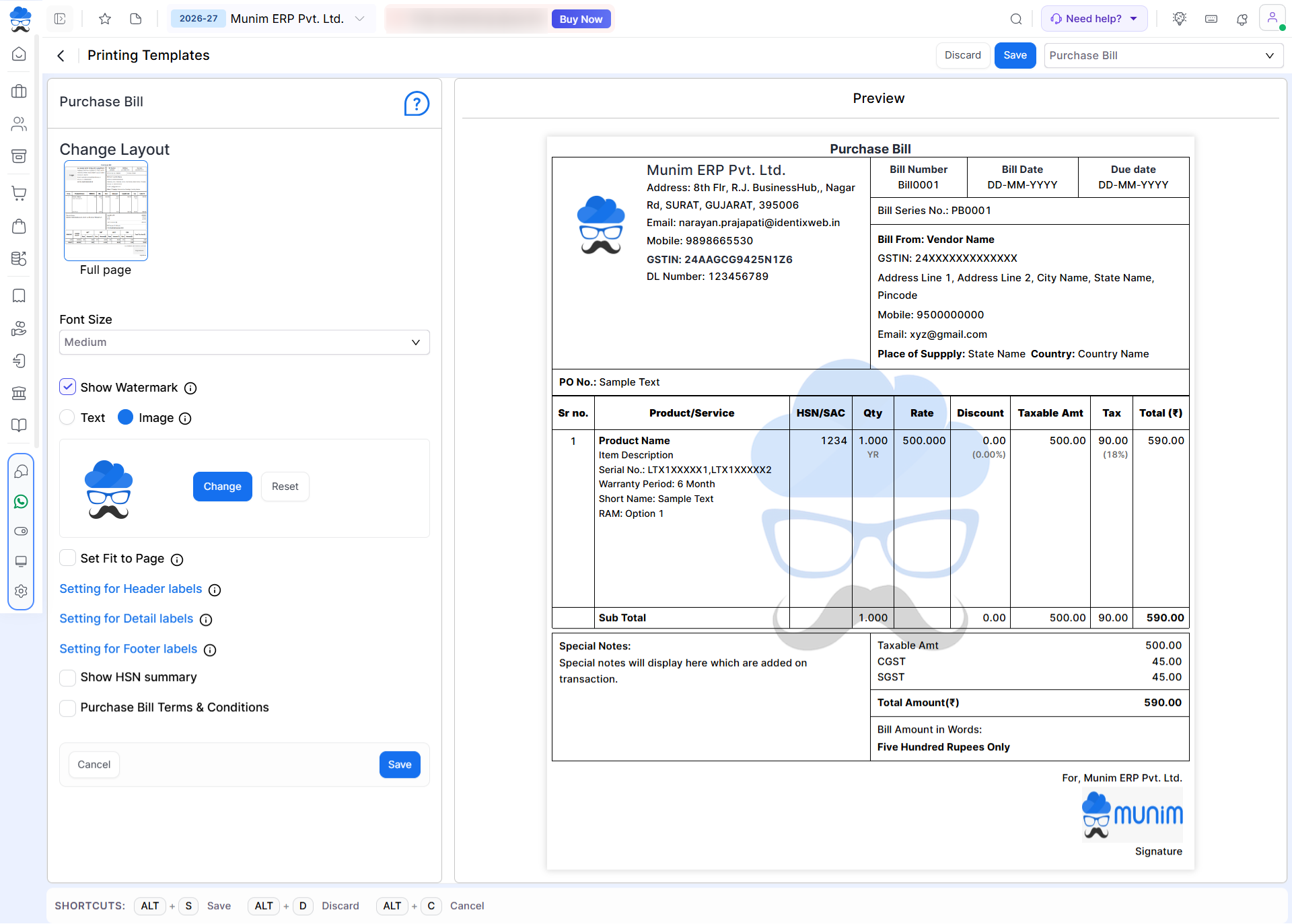Check the Show HSN summary checkbox
Image resolution: width=1292 pixels, height=924 pixels.
pos(67,677)
